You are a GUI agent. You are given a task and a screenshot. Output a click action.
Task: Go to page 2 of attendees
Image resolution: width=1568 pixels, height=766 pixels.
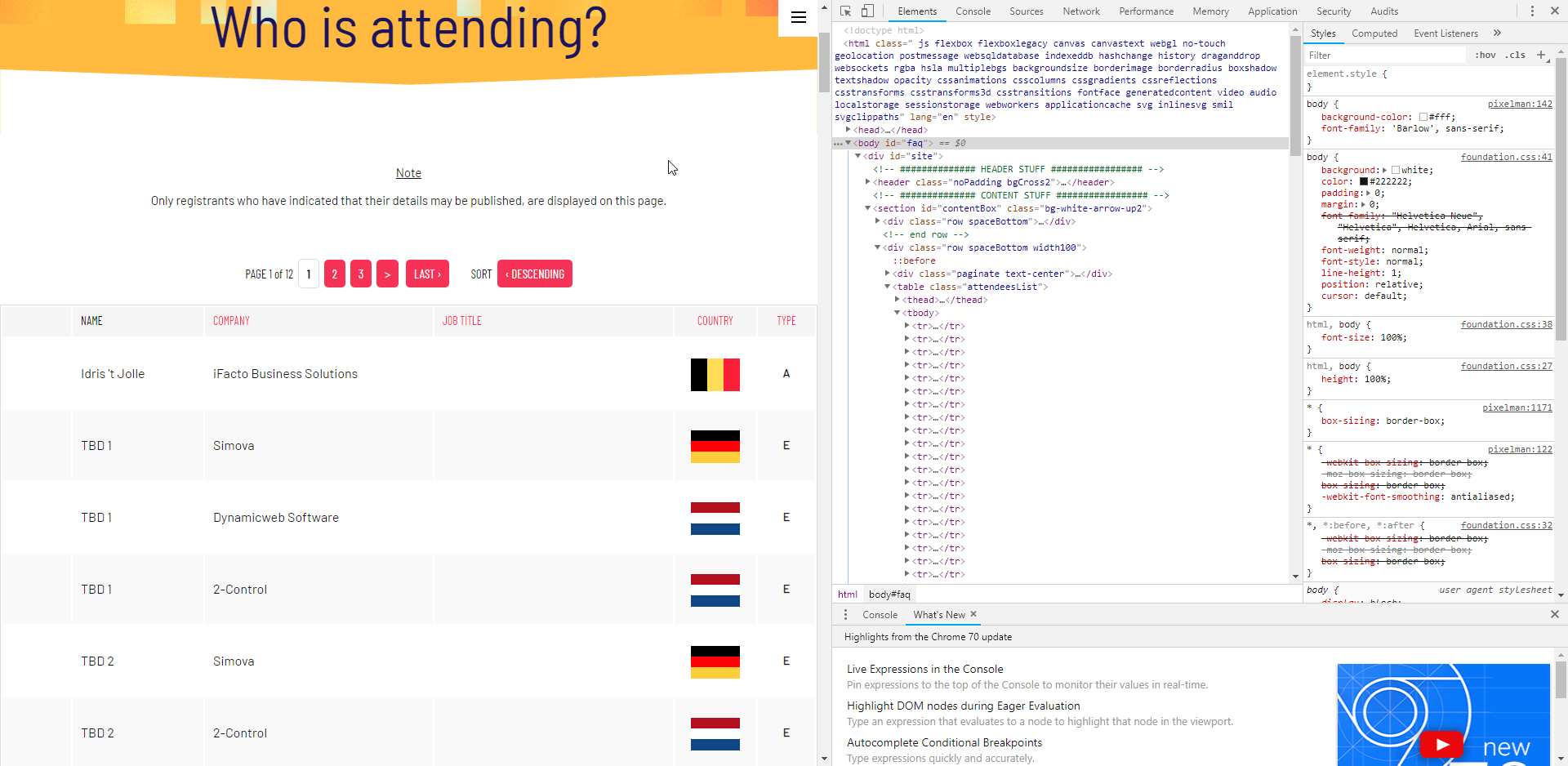[x=334, y=274]
